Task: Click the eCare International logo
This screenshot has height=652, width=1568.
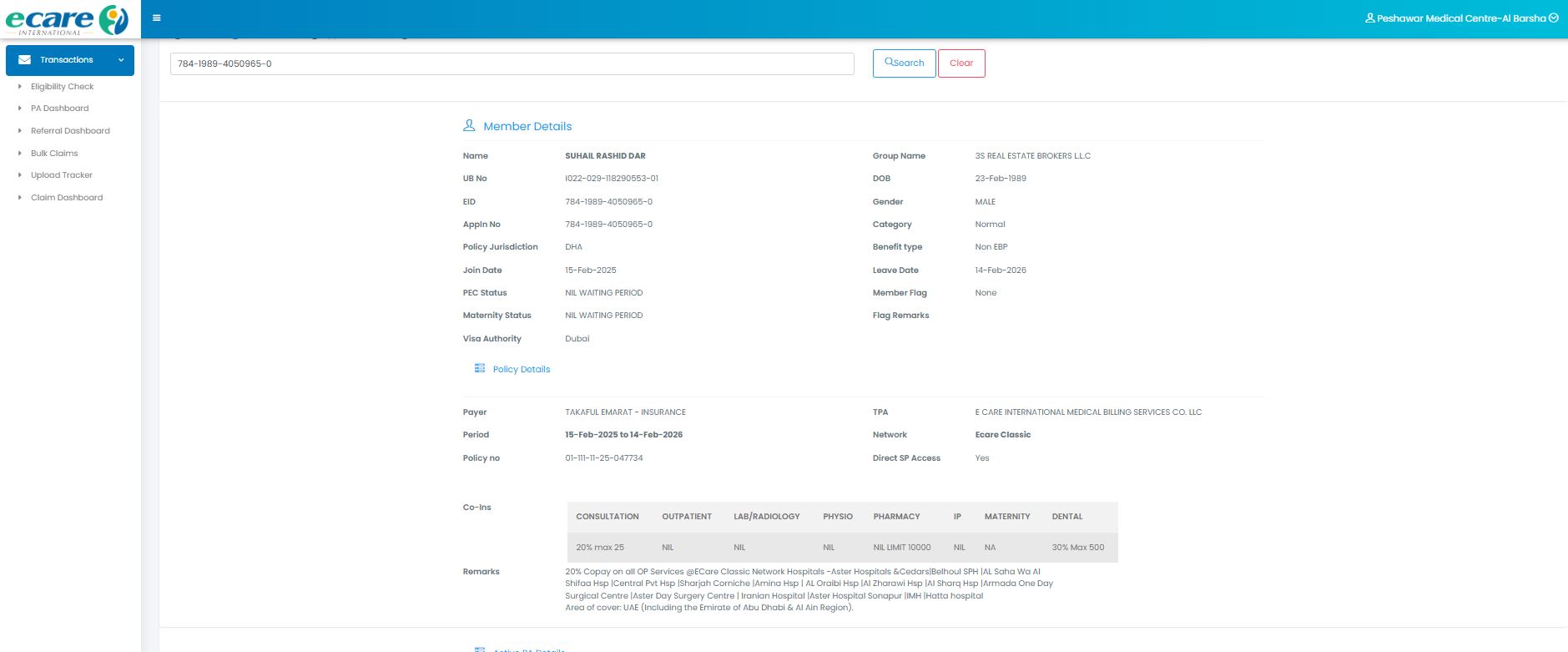Action: point(68,19)
